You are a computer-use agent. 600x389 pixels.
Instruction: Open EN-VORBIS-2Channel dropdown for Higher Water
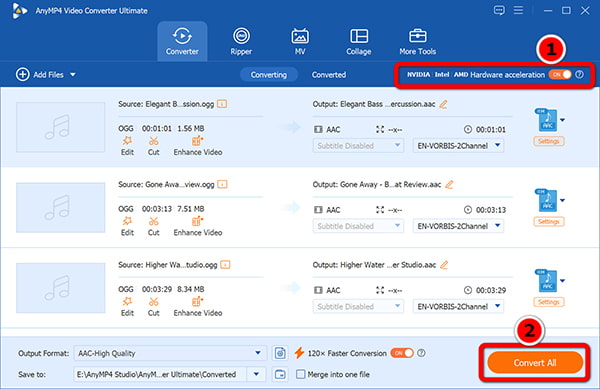tap(458, 306)
